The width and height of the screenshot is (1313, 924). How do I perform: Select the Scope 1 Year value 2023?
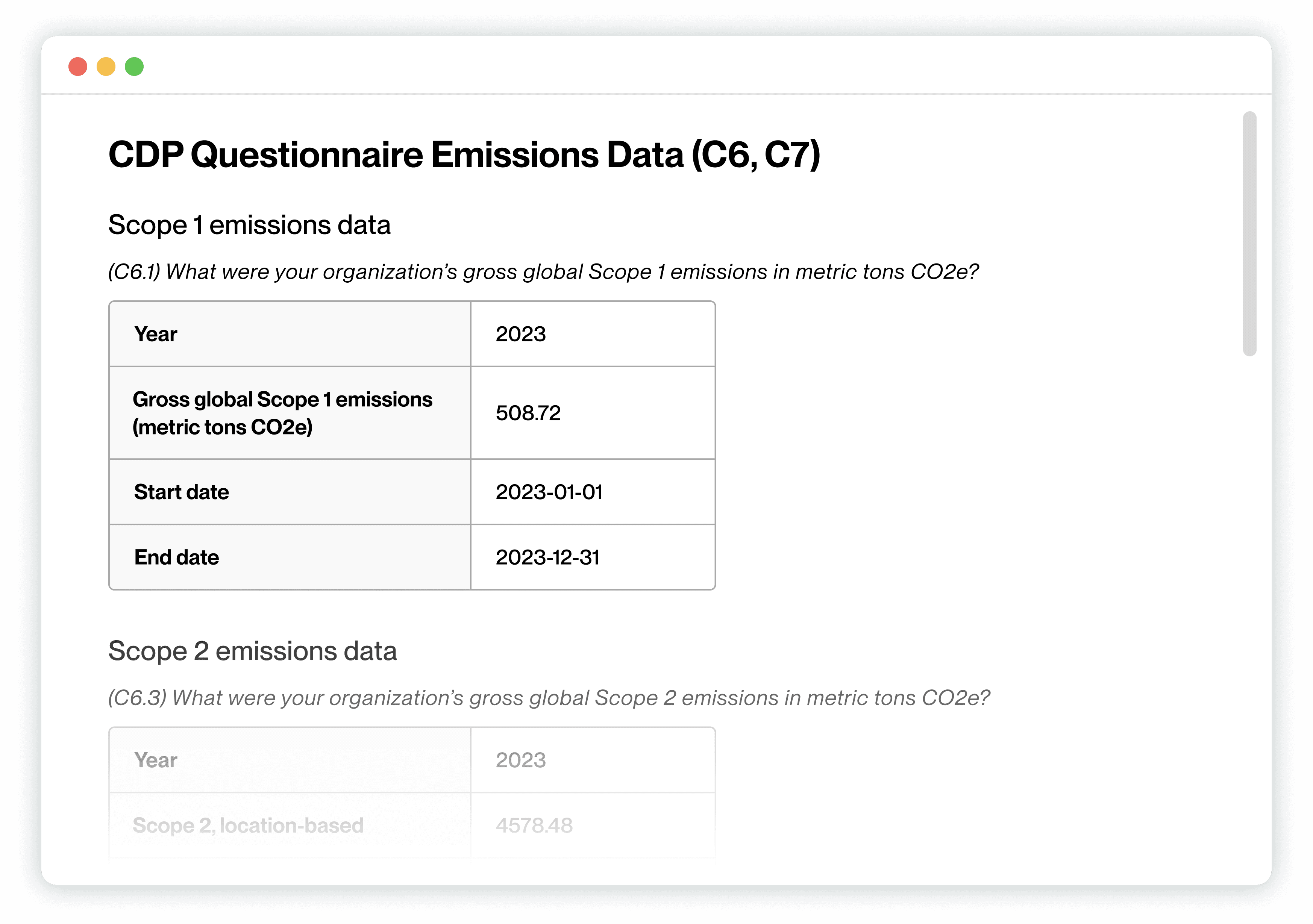[x=520, y=334]
